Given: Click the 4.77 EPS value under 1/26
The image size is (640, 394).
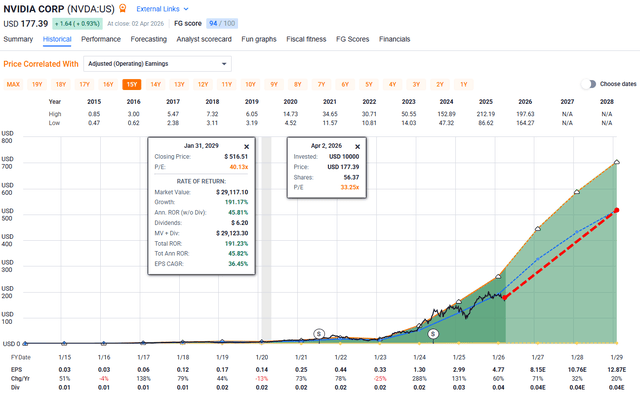Looking at the screenshot, I should pos(498,370).
